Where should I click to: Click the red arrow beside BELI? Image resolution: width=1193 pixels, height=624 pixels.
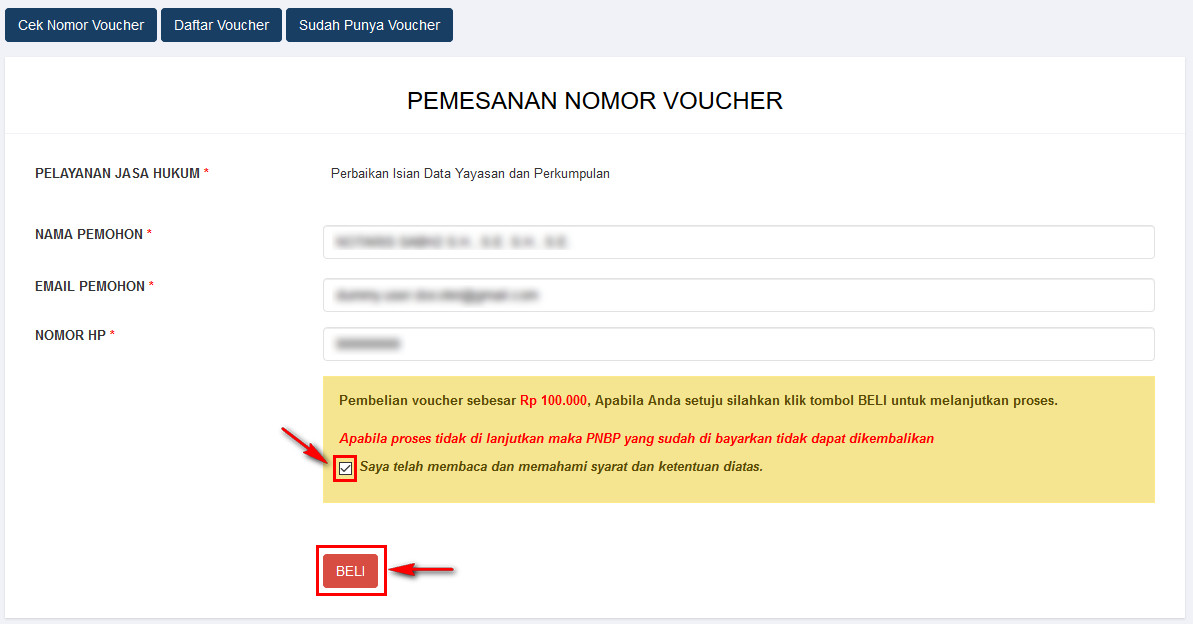point(423,569)
